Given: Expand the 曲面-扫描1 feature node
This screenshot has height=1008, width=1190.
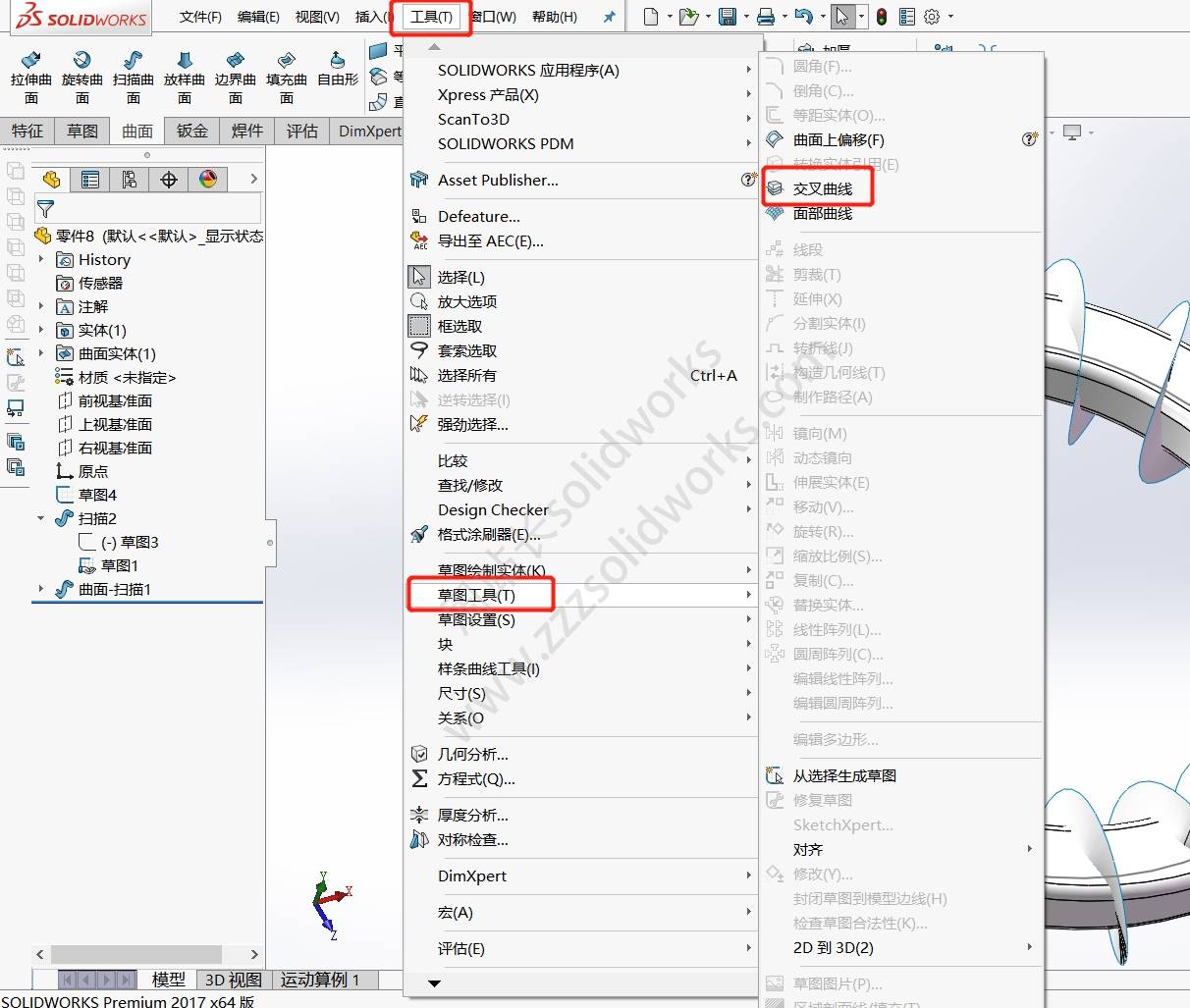Looking at the screenshot, I should pos(41,589).
